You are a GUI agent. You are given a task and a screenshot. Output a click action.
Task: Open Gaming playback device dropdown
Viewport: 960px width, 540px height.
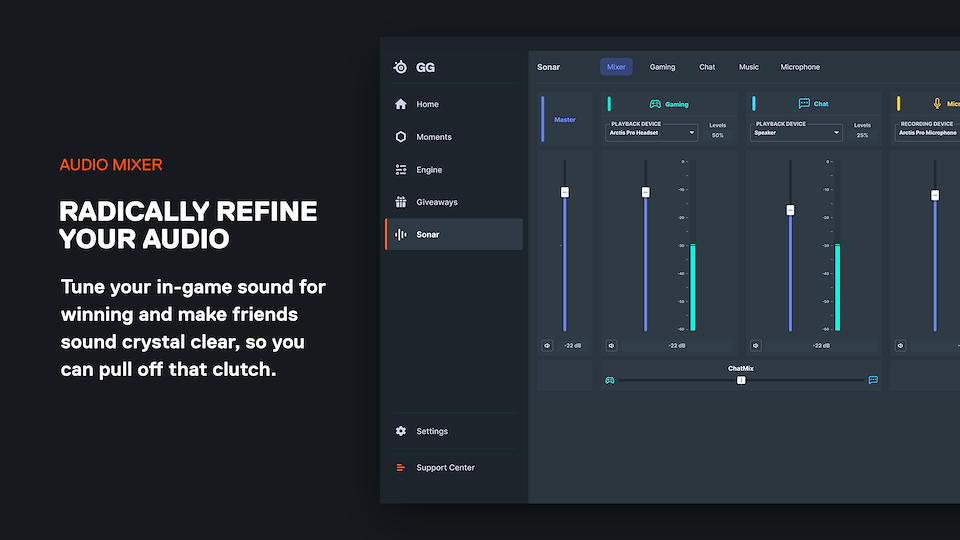coord(651,133)
